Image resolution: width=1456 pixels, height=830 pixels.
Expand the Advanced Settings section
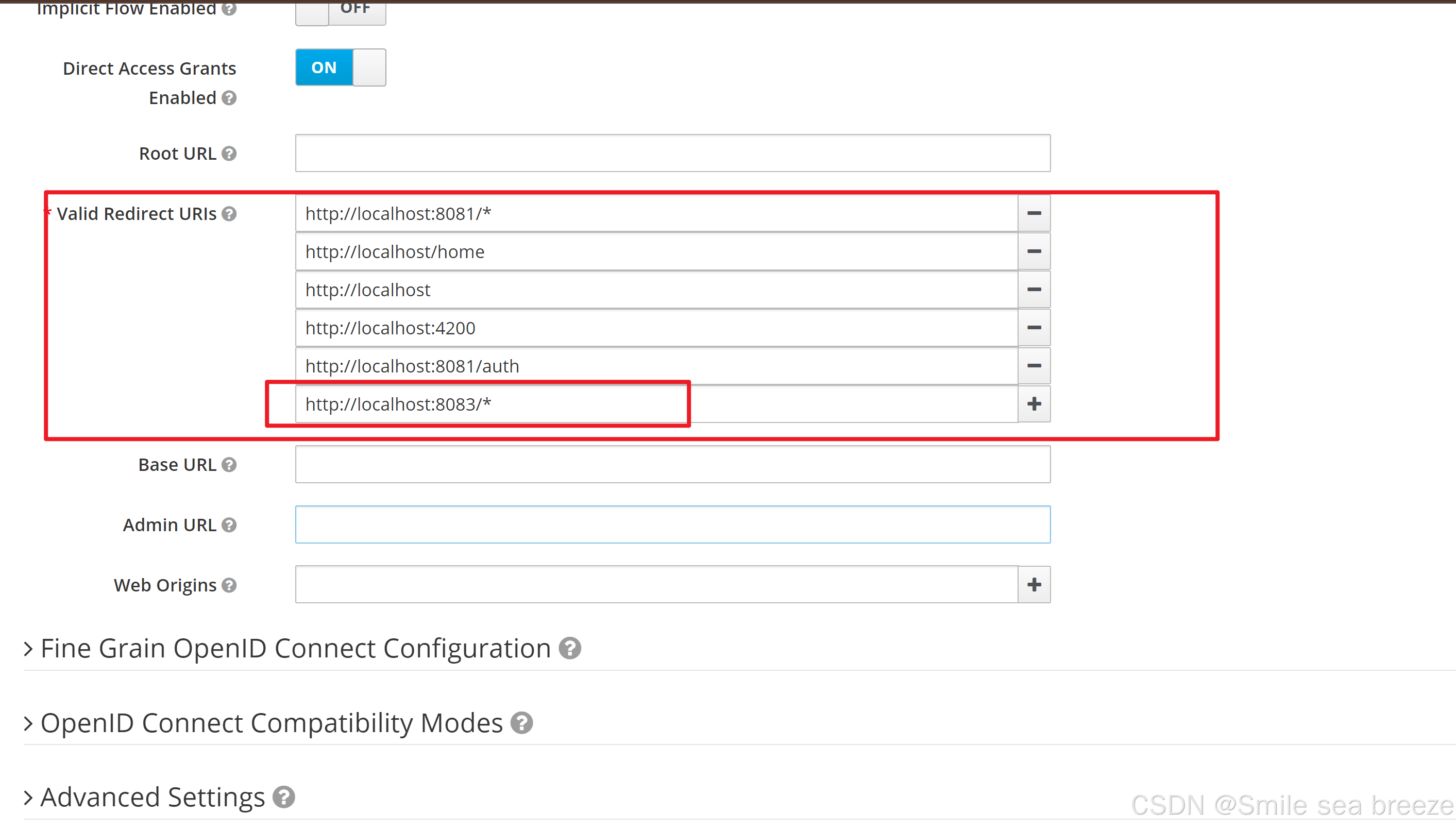(152, 797)
